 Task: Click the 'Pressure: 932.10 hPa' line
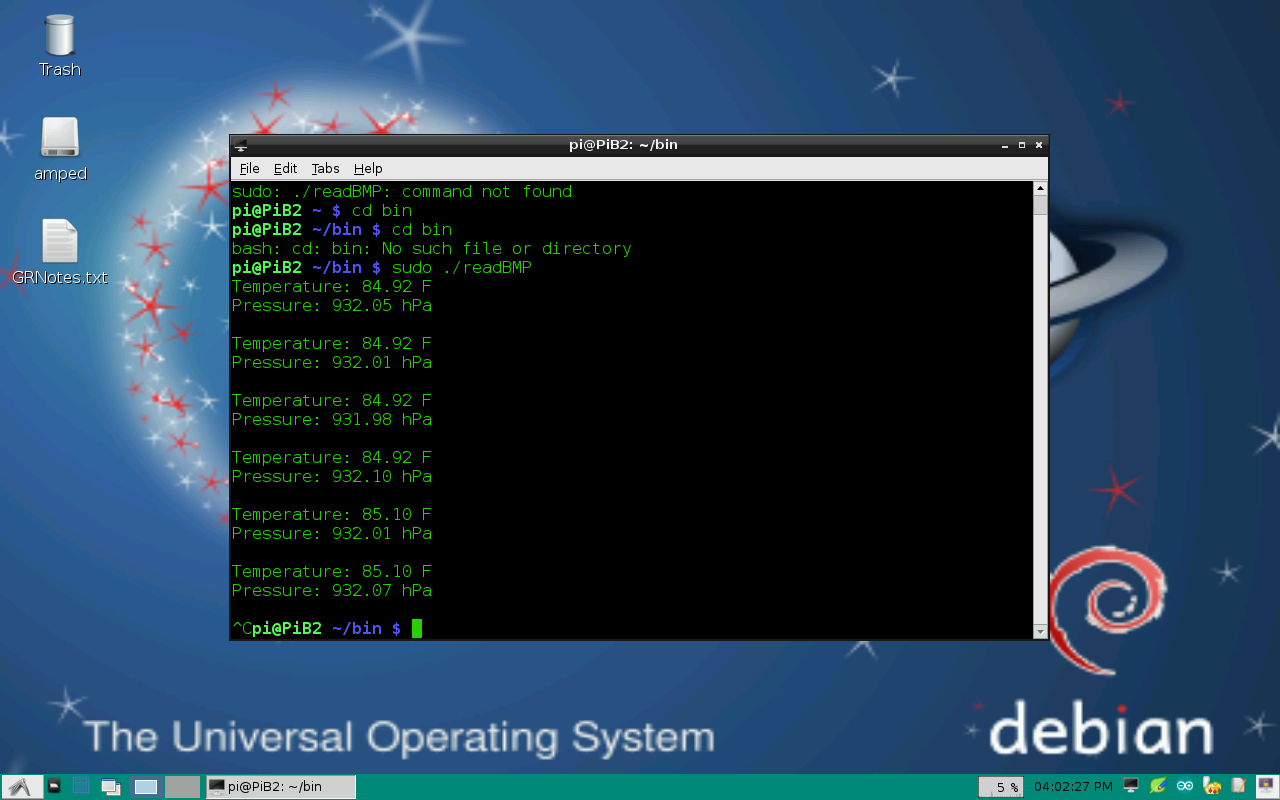click(x=332, y=476)
